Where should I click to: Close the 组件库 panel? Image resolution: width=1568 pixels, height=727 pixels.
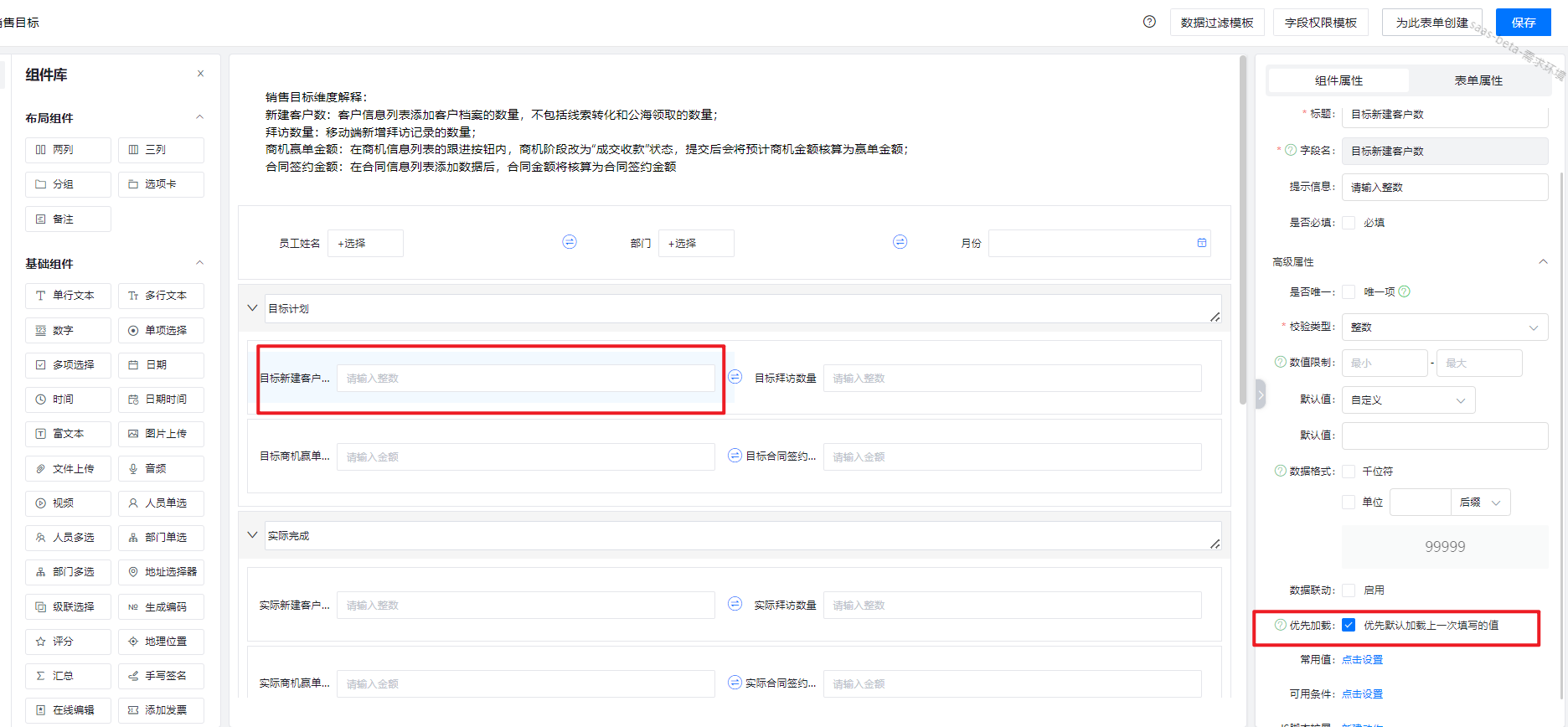click(200, 74)
